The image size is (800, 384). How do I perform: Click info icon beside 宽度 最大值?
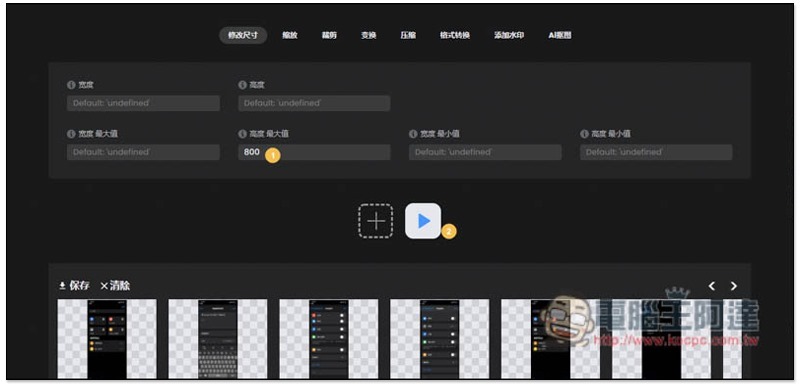71,134
